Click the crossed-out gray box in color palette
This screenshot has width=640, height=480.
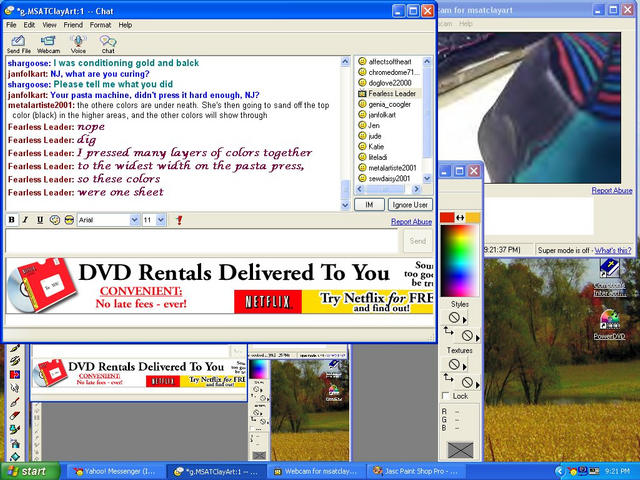click(460, 450)
